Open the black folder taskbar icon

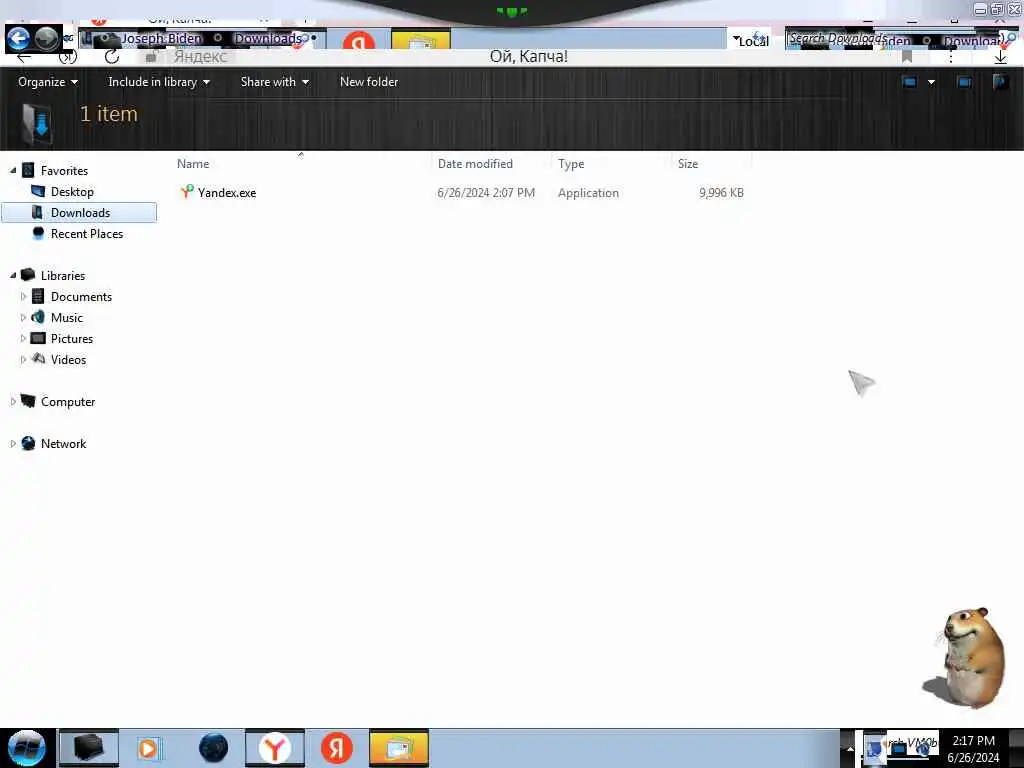point(89,748)
